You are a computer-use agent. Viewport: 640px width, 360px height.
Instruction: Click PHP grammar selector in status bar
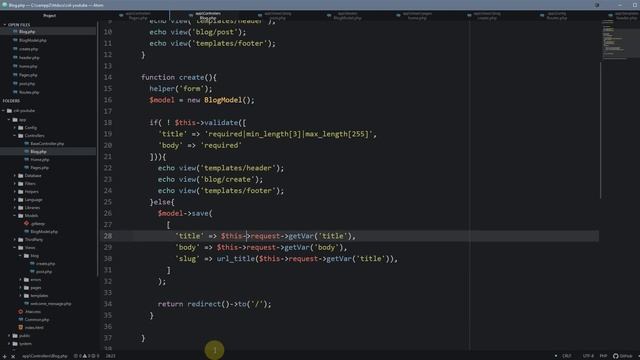[x=603, y=356]
